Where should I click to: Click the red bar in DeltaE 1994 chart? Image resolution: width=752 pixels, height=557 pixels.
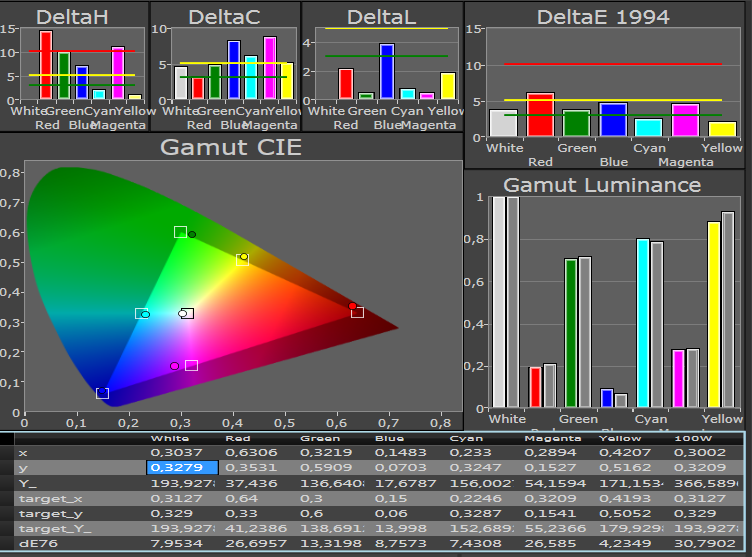point(540,115)
